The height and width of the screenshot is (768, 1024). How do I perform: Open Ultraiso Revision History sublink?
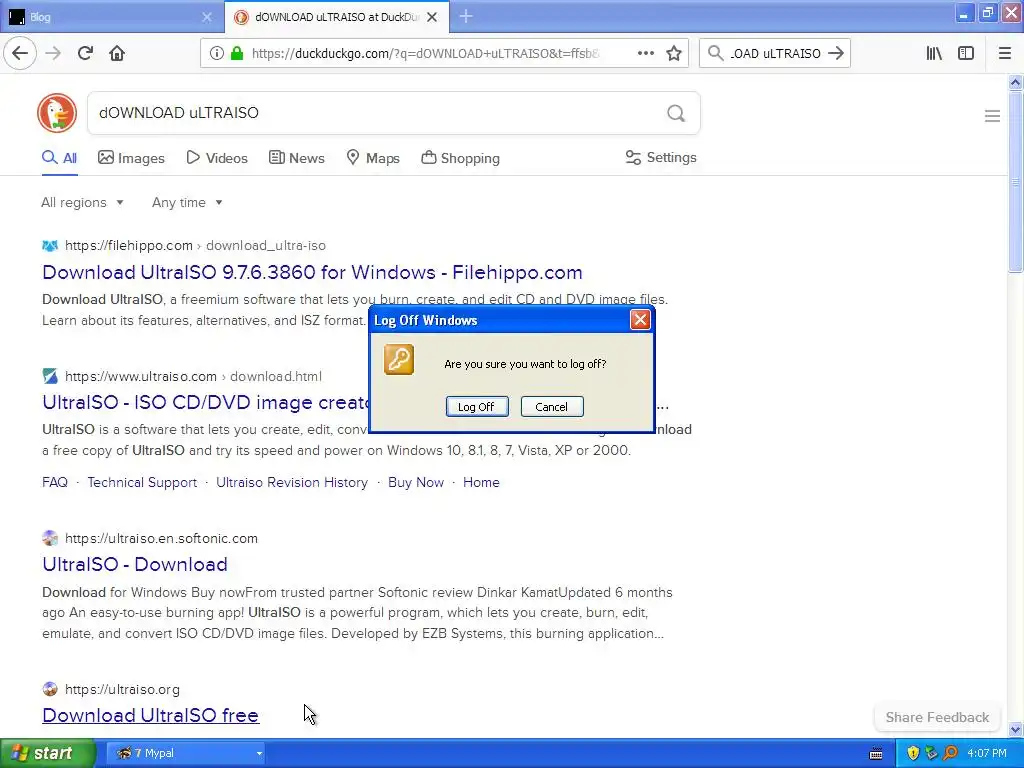click(292, 482)
